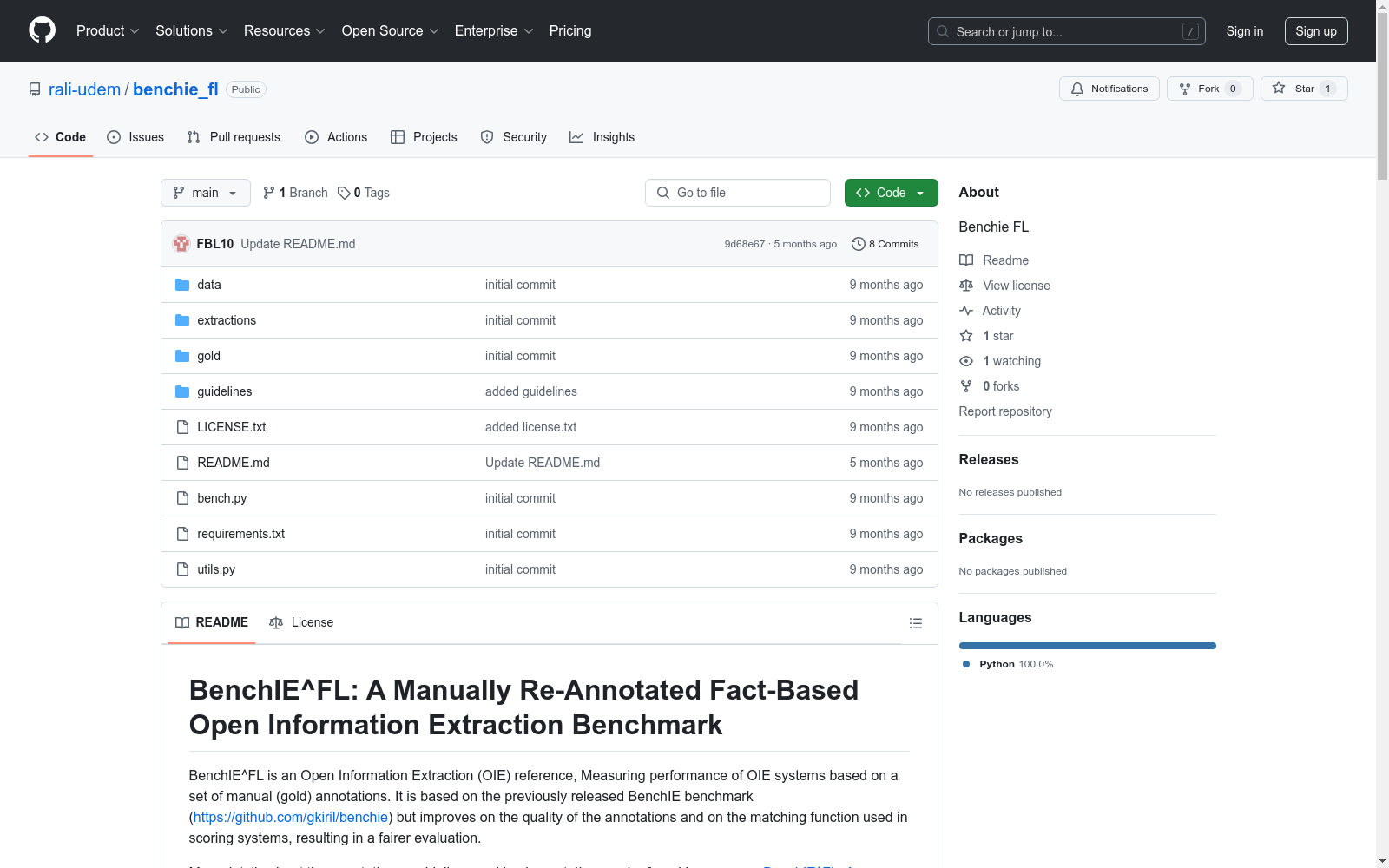Expand the Product menu
The width and height of the screenshot is (1389, 868).
[108, 31]
